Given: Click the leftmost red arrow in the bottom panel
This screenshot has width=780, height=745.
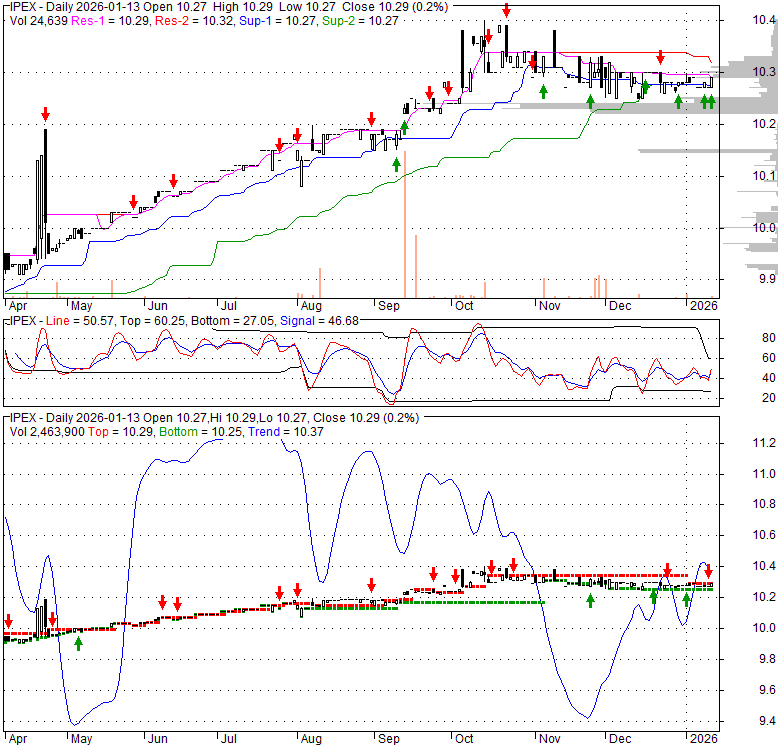Looking at the screenshot, I should click(x=9, y=620).
